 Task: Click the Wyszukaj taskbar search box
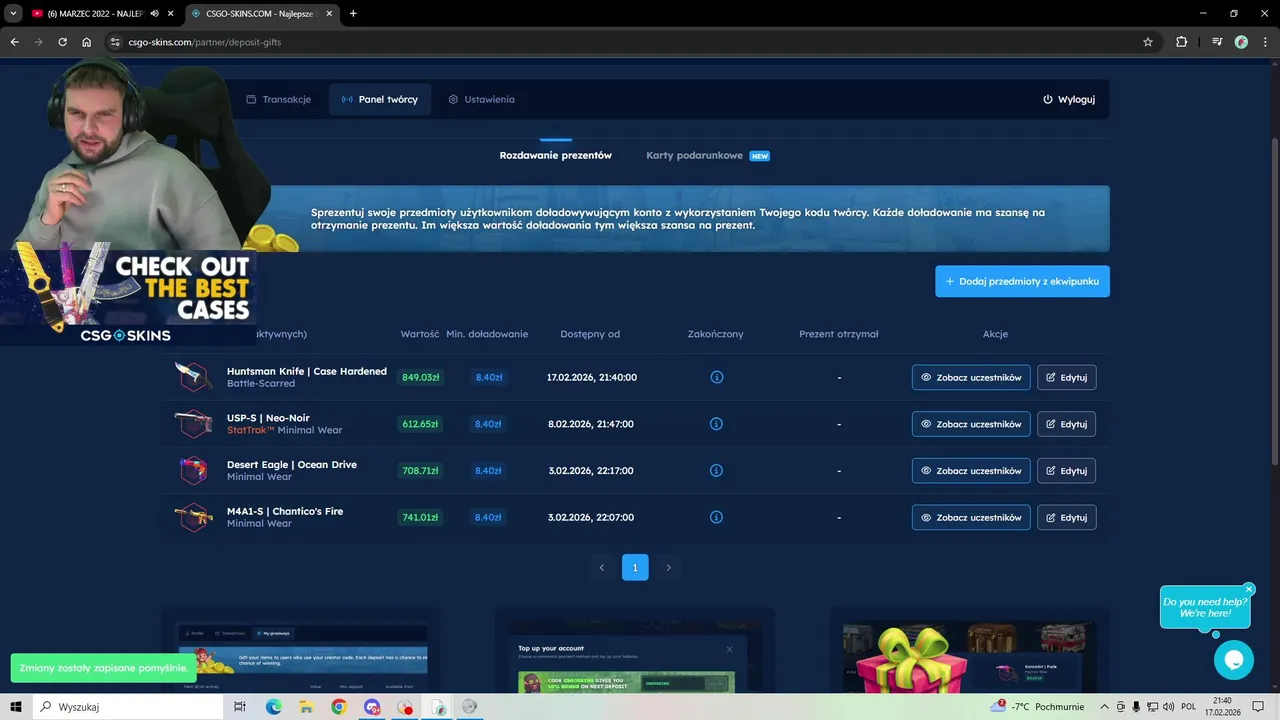coord(128,707)
